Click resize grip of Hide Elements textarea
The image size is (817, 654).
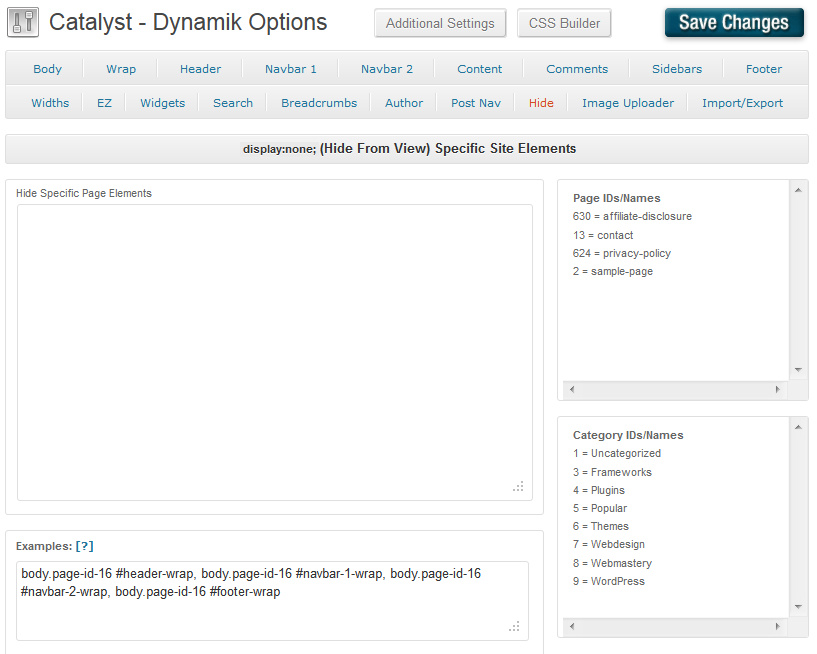(518, 486)
